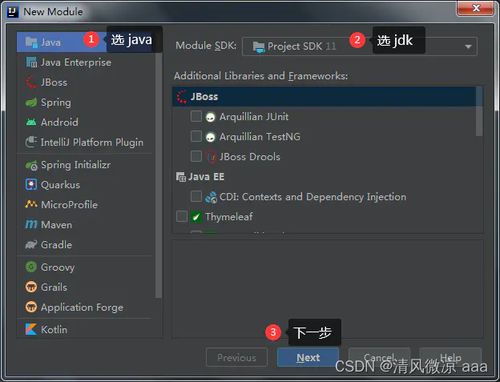Select Java Enterprise module type
This screenshot has height=382, width=500.
76,62
